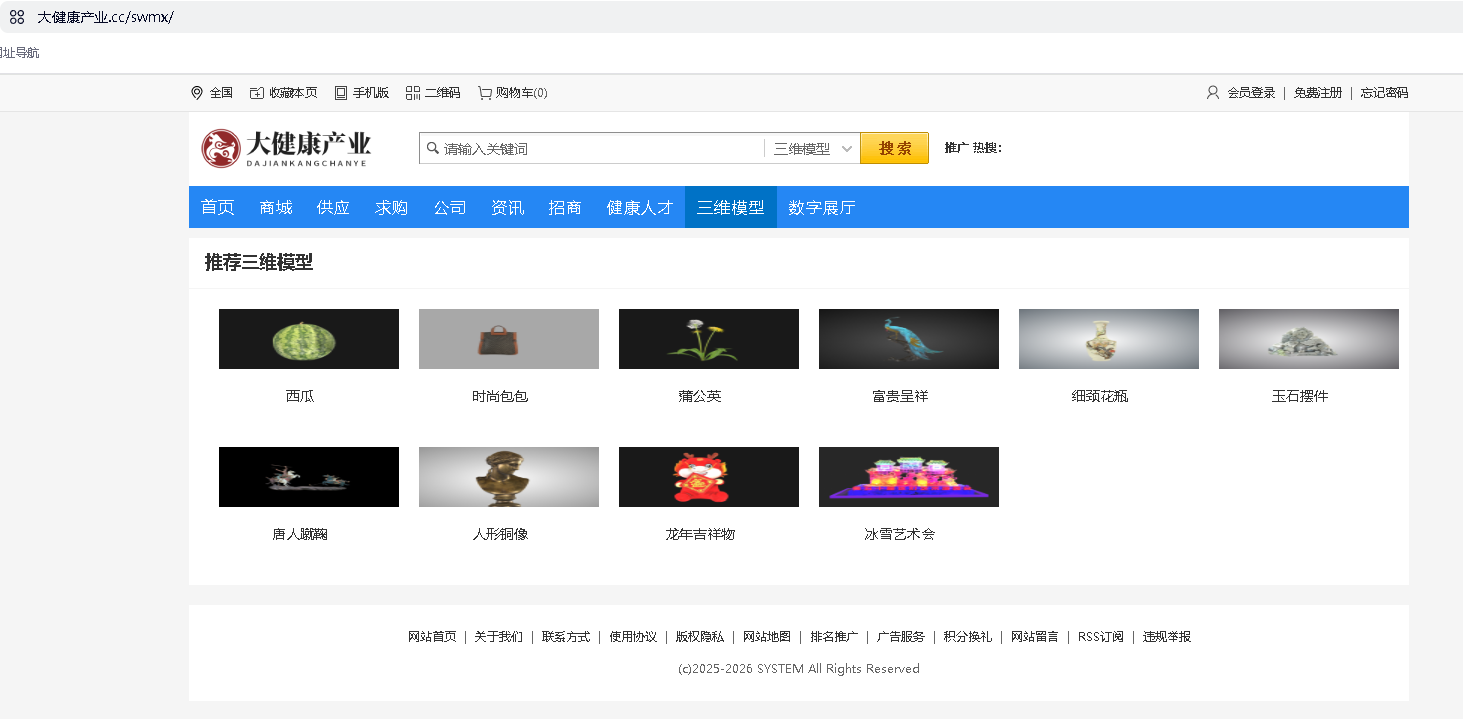This screenshot has width=1463, height=719.
Task: Click the location pin icon beside 全国
Action: coord(197,93)
